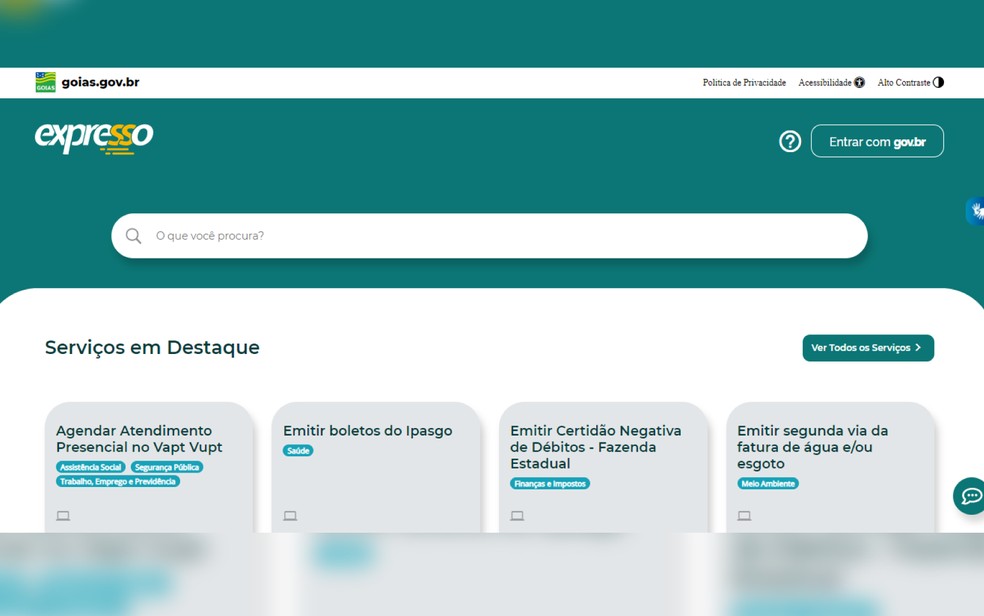Click laptop icon on Emitir boletos do Ipasgo card
Screen dimensions: 984x616
(290, 516)
